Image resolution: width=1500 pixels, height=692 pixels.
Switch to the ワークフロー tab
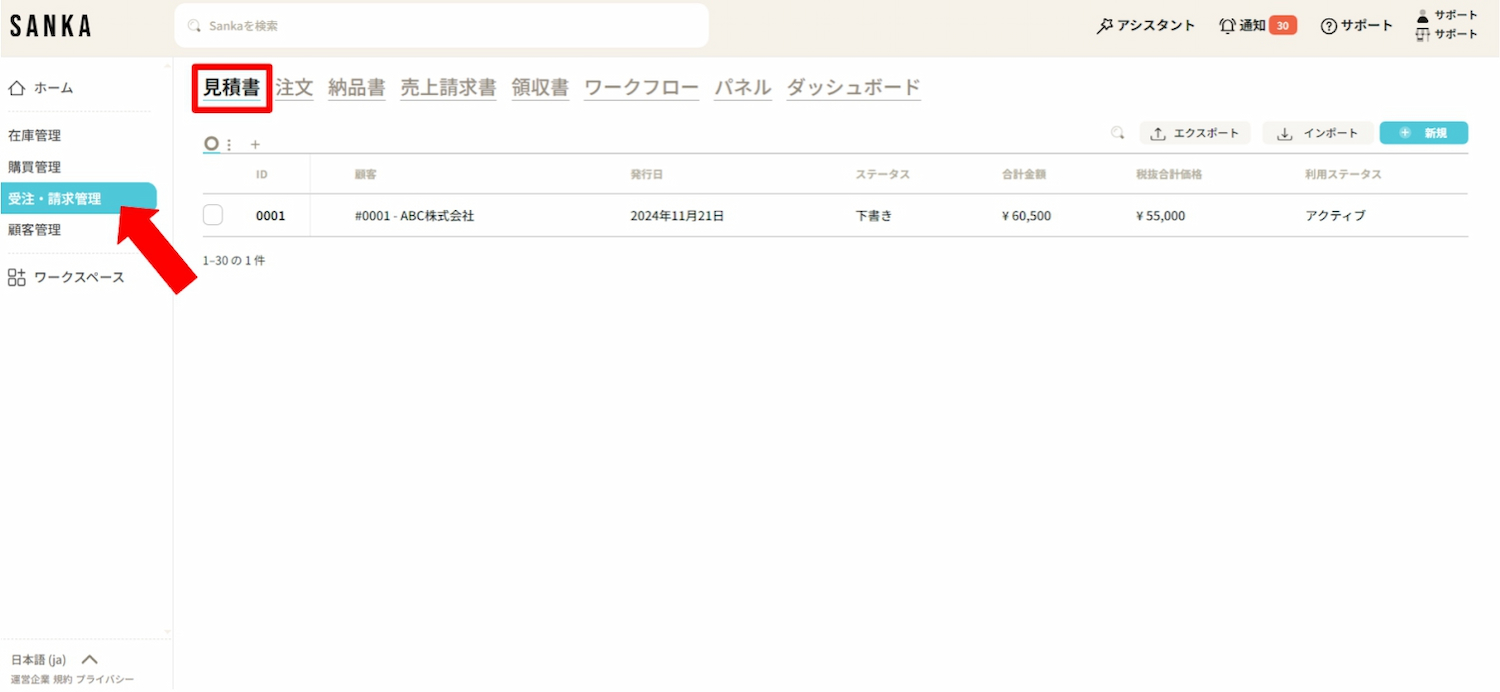pyautogui.click(x=641, y=88)
